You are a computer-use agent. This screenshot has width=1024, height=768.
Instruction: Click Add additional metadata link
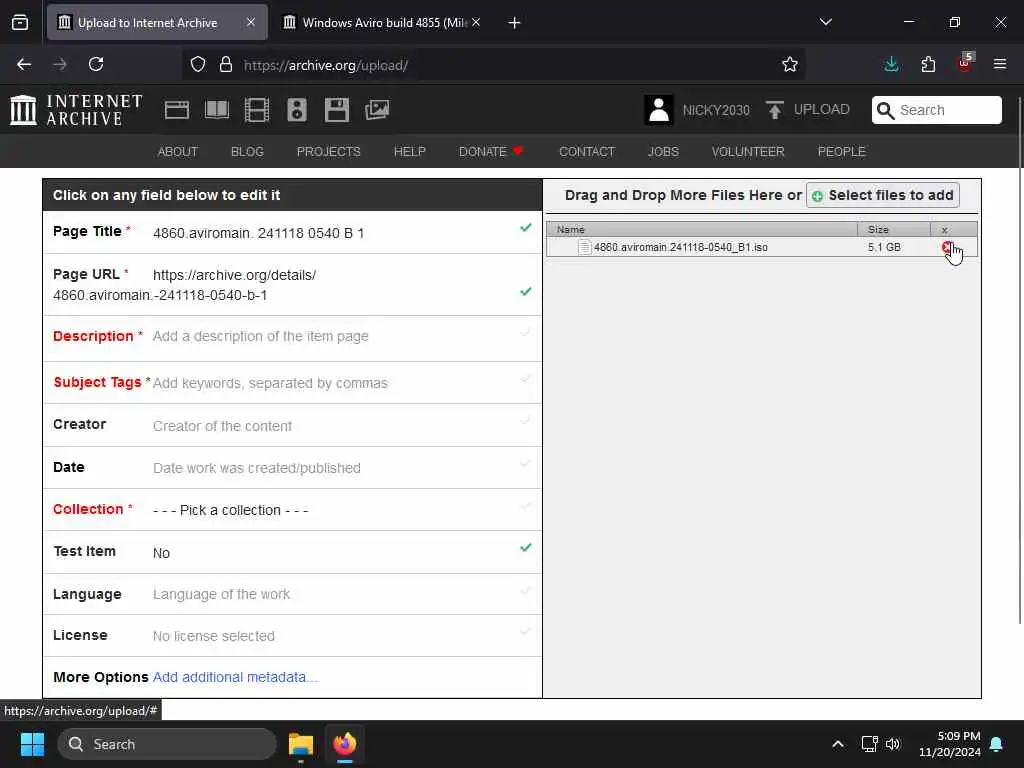pyautogui.click(x=235, y=677)
